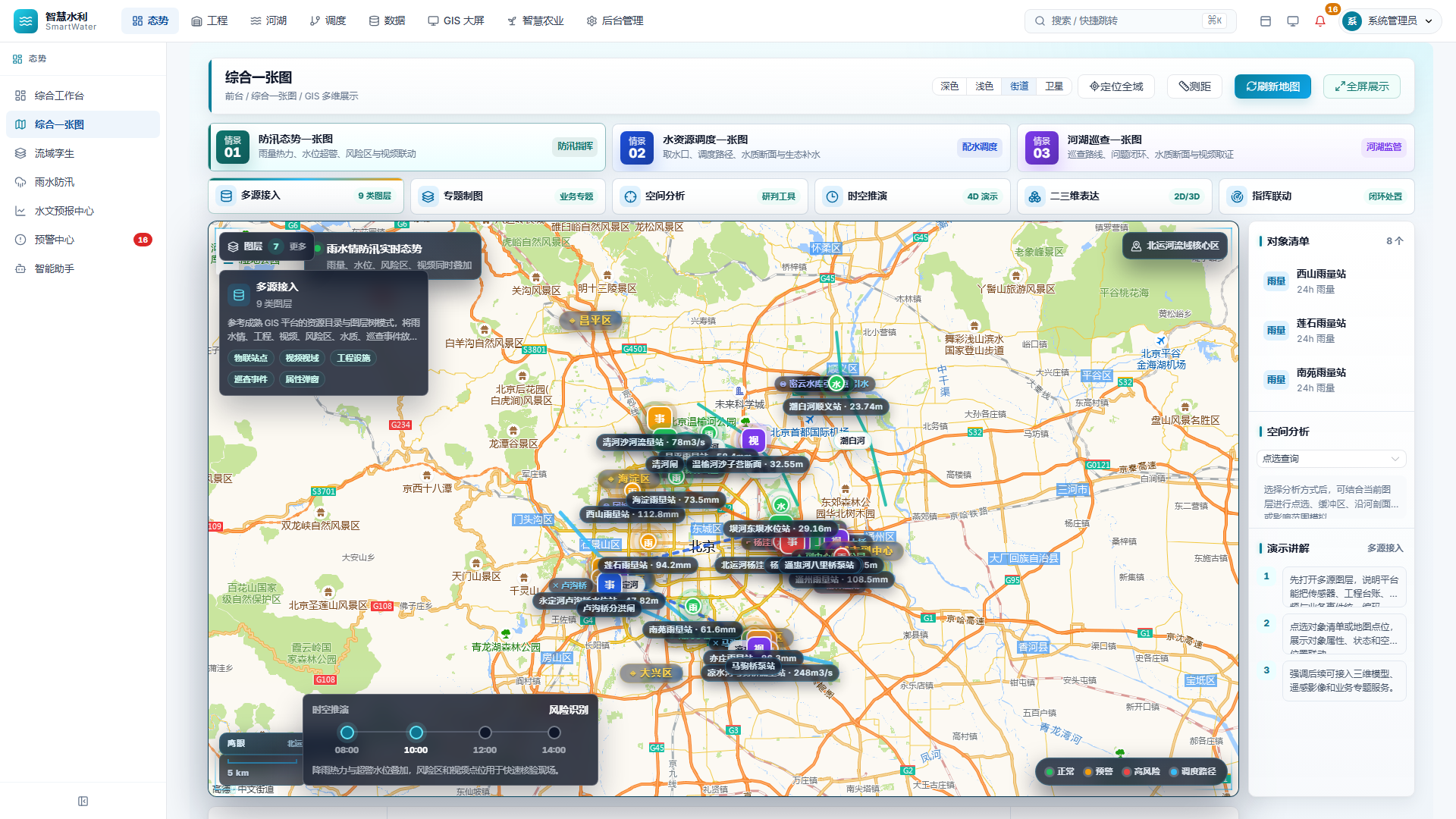Click the 定位全域 button
1456x819 pixels.
coord(1116,86)
